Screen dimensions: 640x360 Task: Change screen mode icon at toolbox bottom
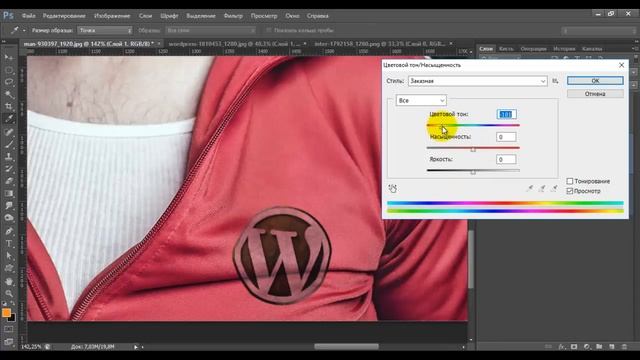pos(9,341)
